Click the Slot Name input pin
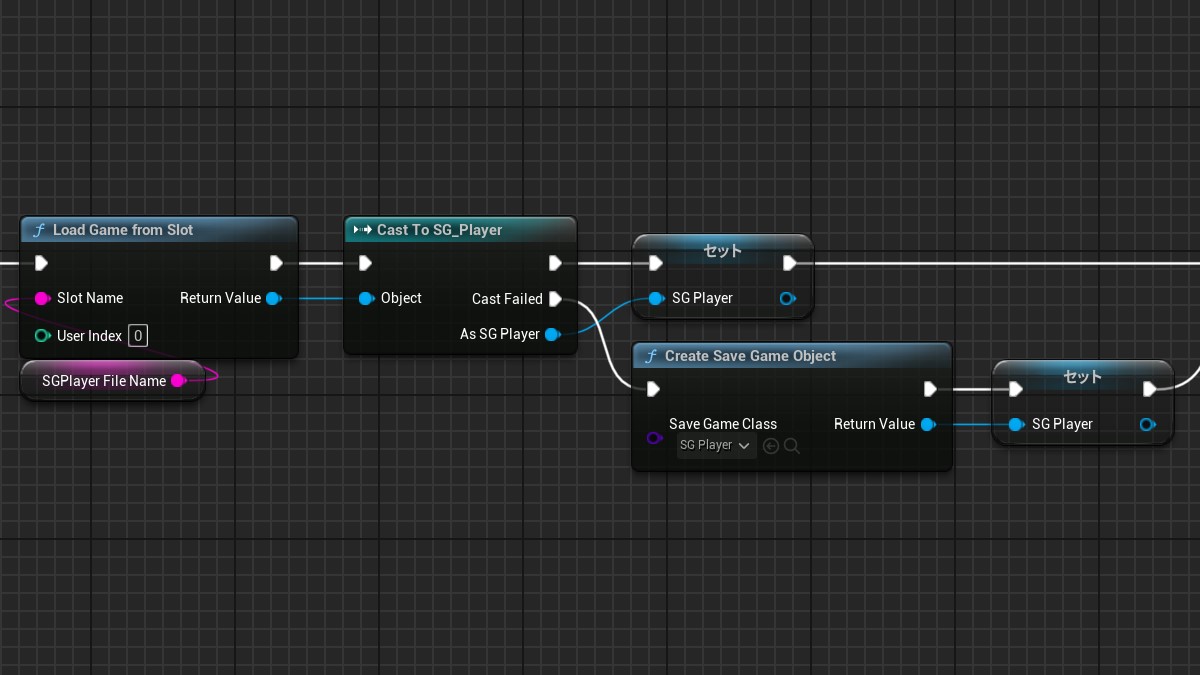Screen dimensions: 1200x675 pyautogui.click(x=42, y=298)
